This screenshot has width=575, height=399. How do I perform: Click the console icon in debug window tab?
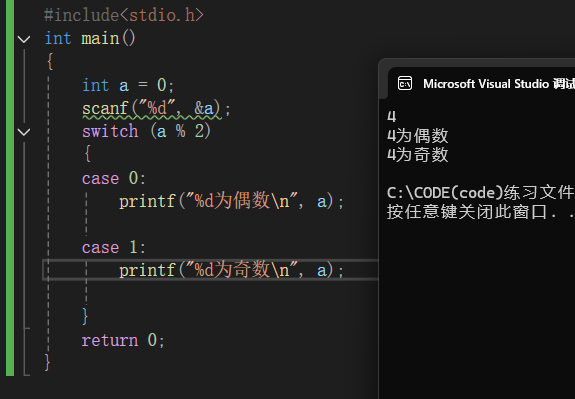click(x=405, y=83)
